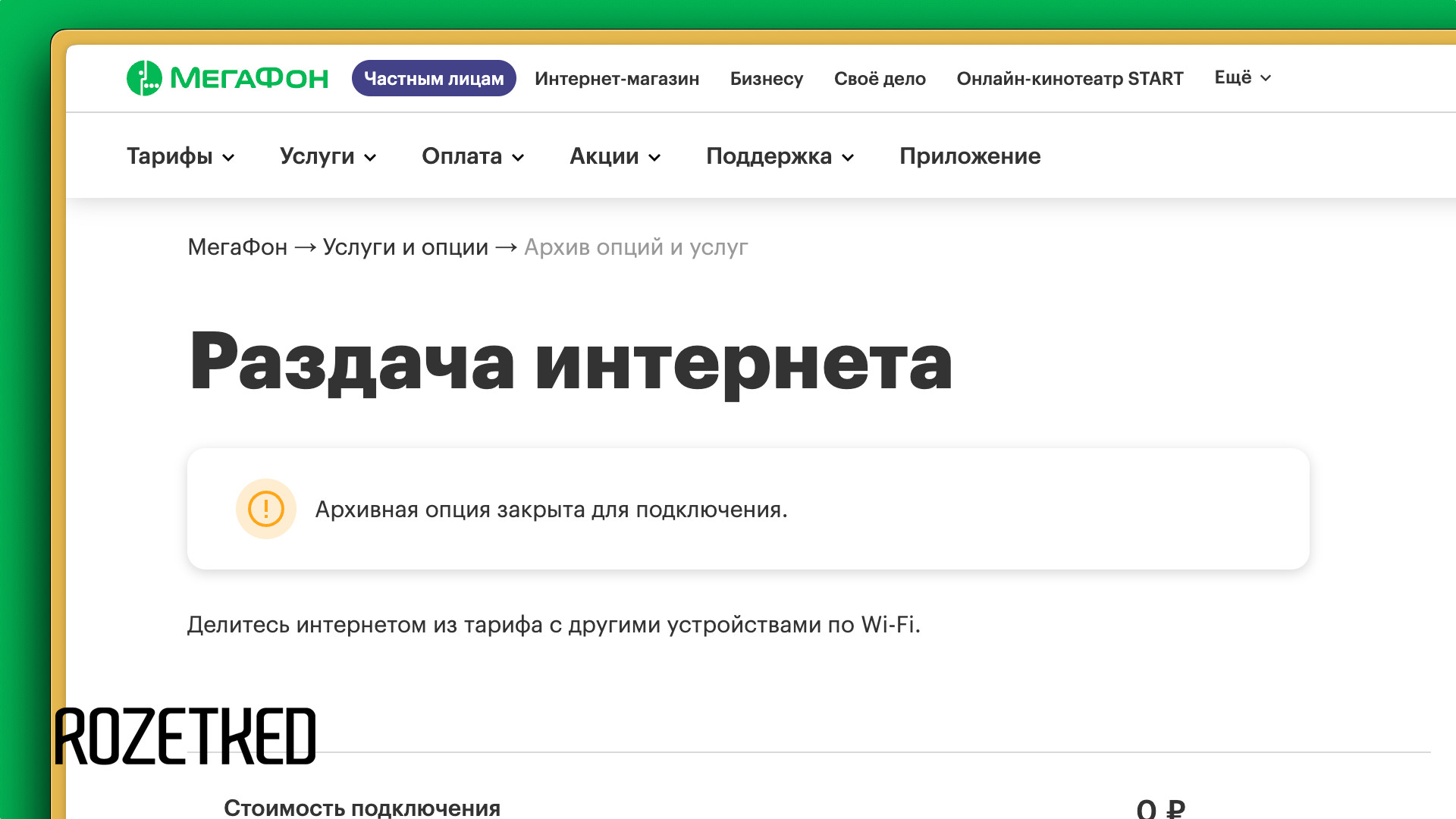This screenshot has height=819, width=1456.
Task: Click the 0 ₽ price value
Action: coord(1160,808)
